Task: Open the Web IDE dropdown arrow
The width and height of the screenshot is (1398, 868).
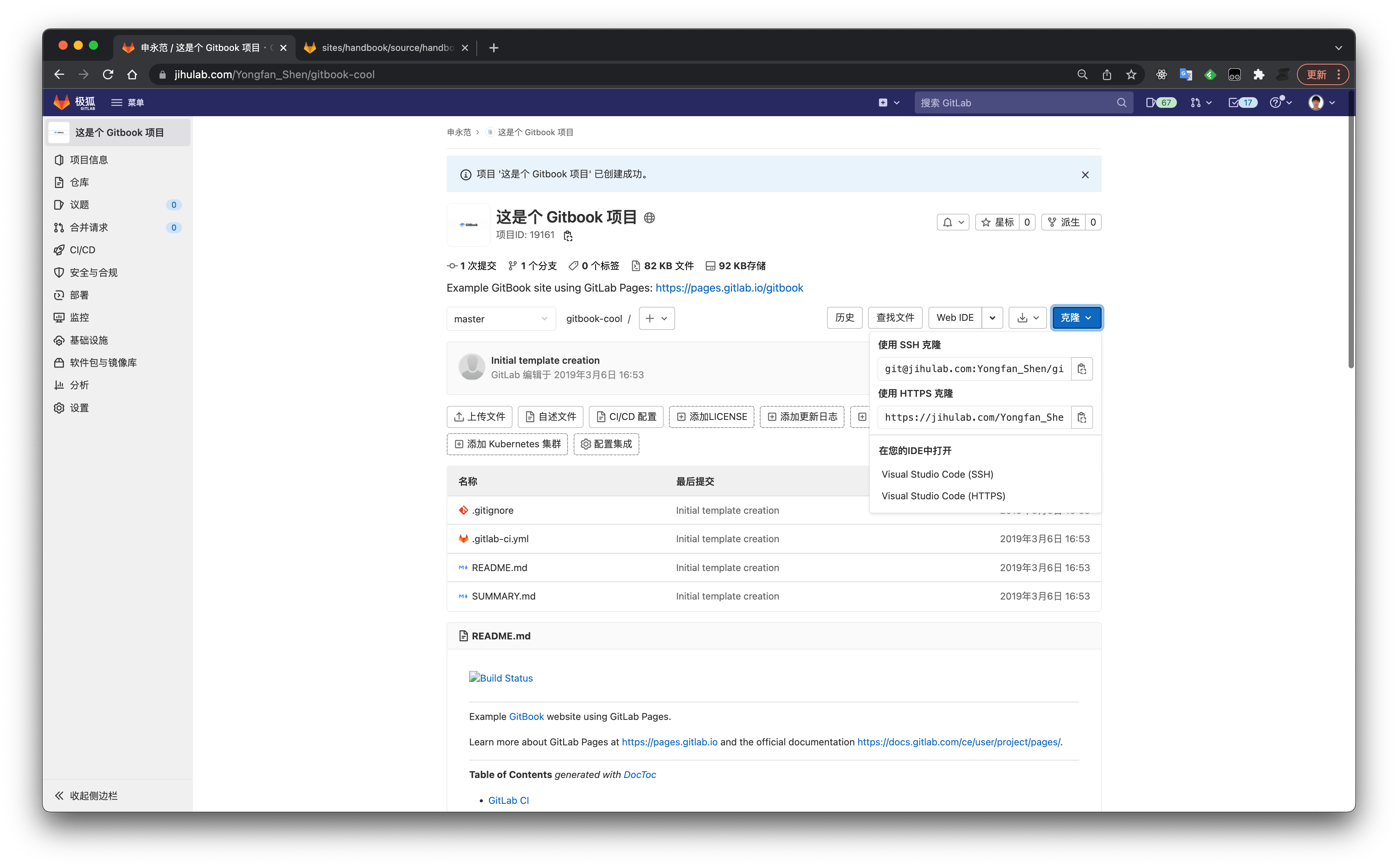Action: coord(993,317)
